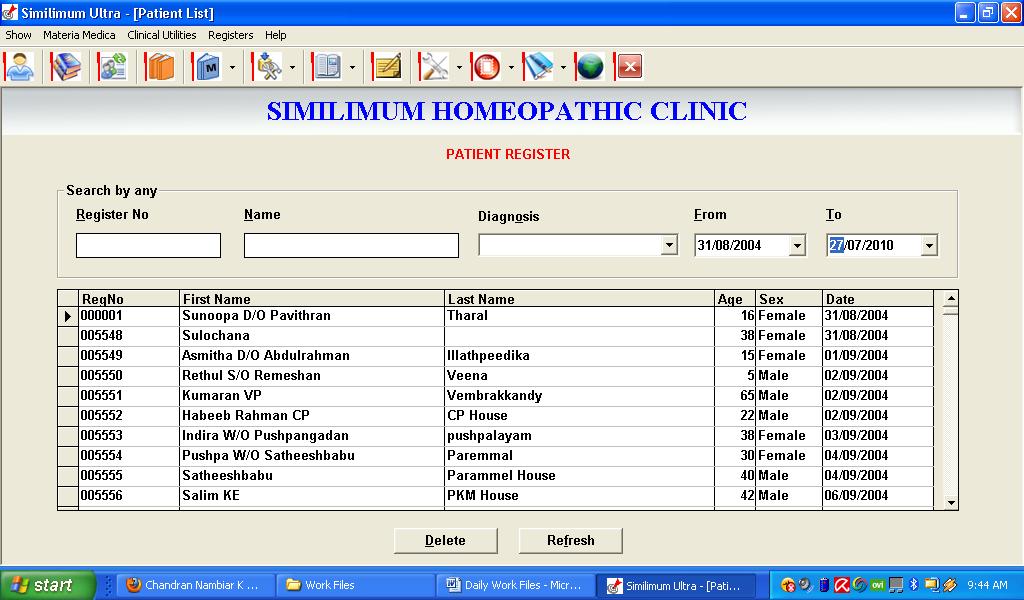Viewport: 1024px width, 600px height.
Task: Open the blue 'M' book icon
Action: (x=208, y=67)
